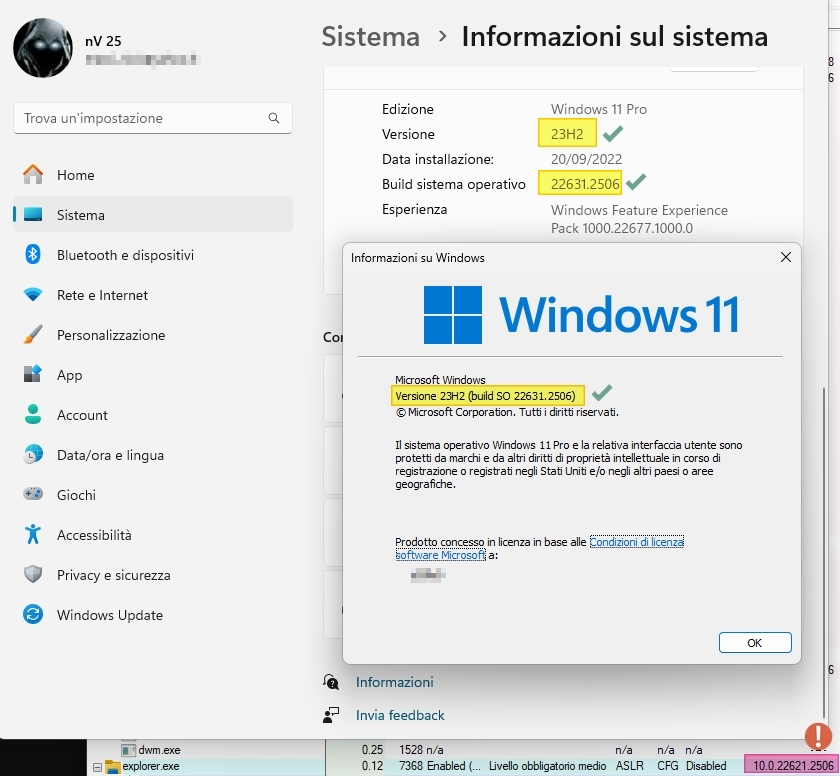The width and height of the screenshot is (840, 776).
Task: Click the explorer.exe process name
Action: click(x=151, y=766)
